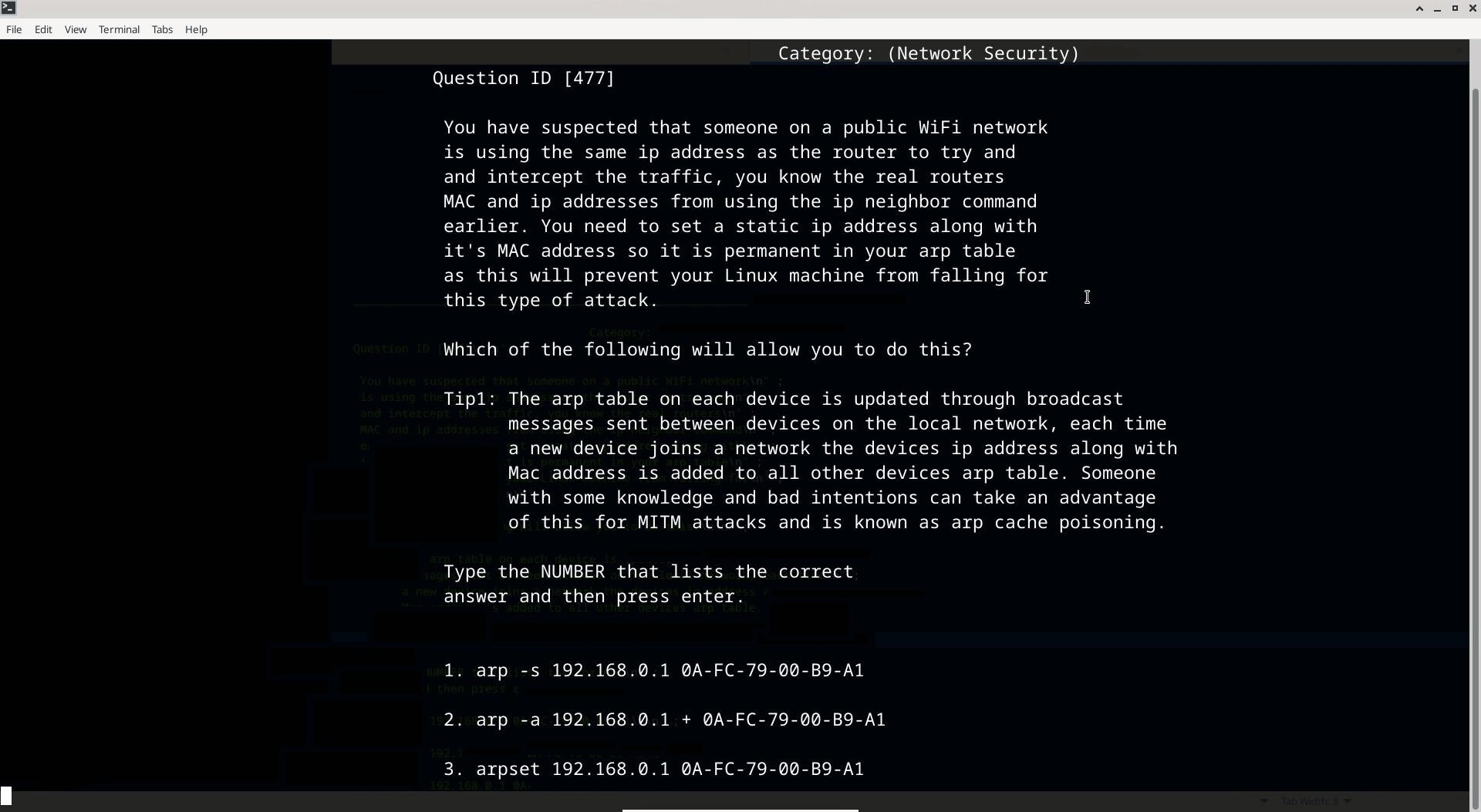The height and width of the screenshot is (812, 1481).
Task: Click the Question ID [477] text
Action: click(x=523, y=78)
